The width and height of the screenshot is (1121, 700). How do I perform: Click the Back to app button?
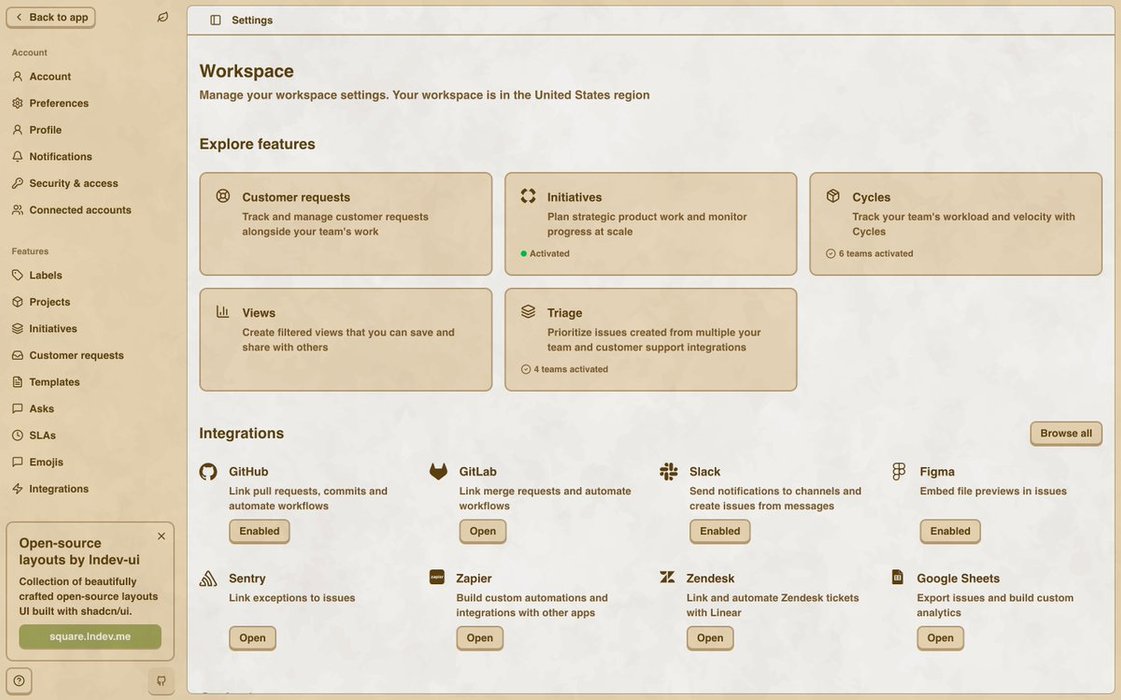pos(51,17)
